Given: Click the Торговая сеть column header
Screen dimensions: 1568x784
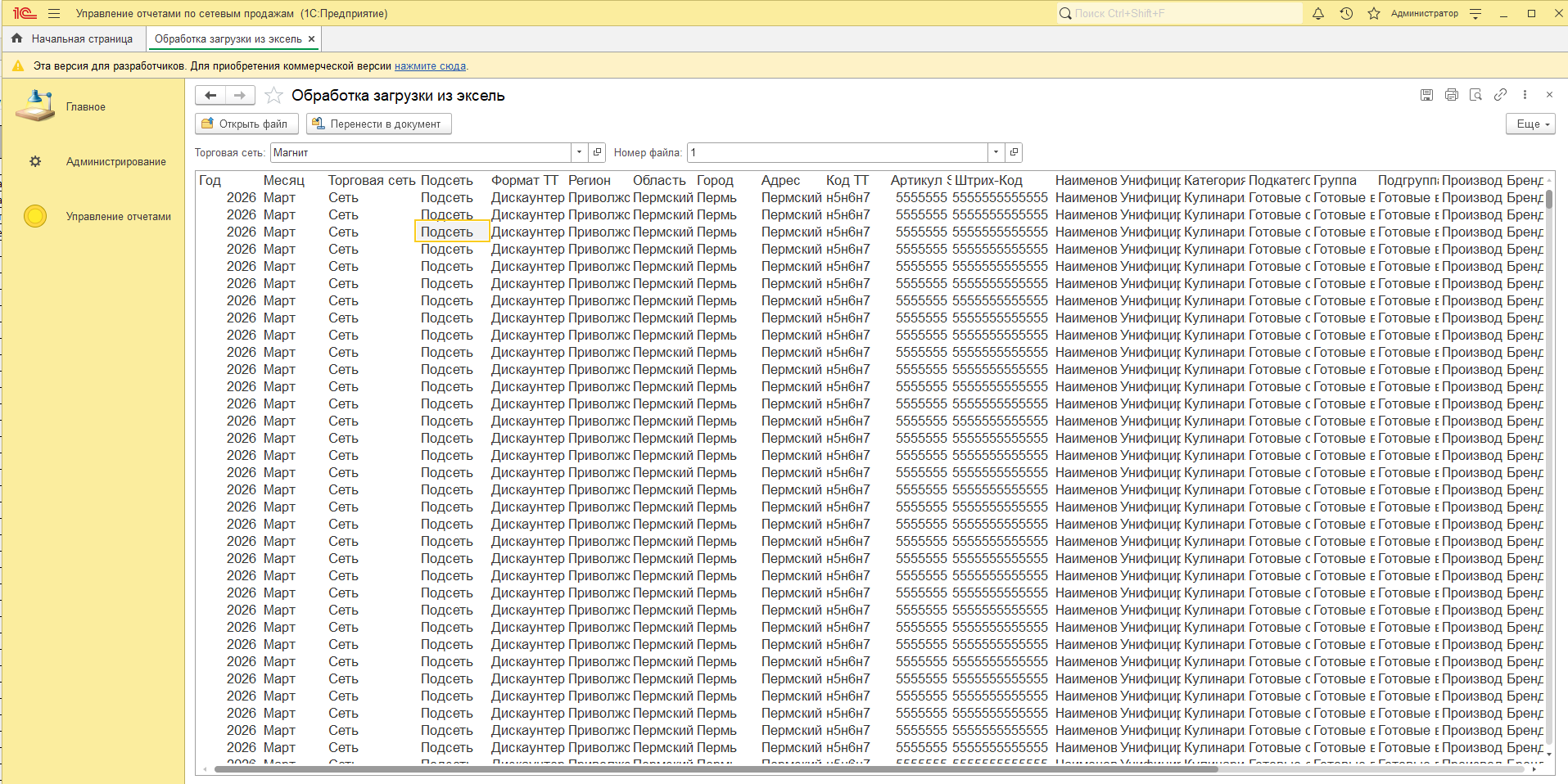Looking at the screenshot, I should 372,180.
